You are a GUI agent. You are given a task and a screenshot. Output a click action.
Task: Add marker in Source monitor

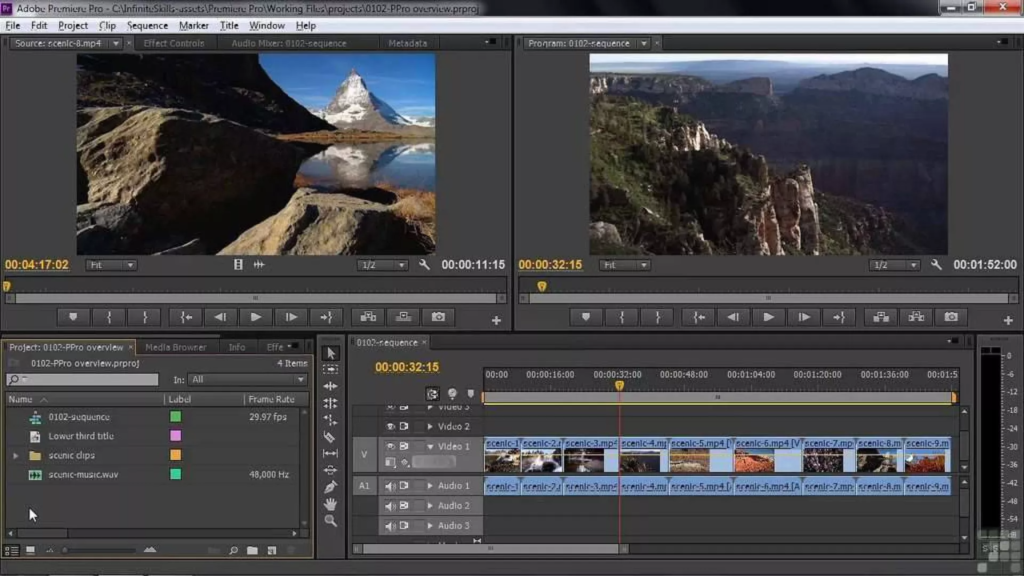(x=72, y=317)
